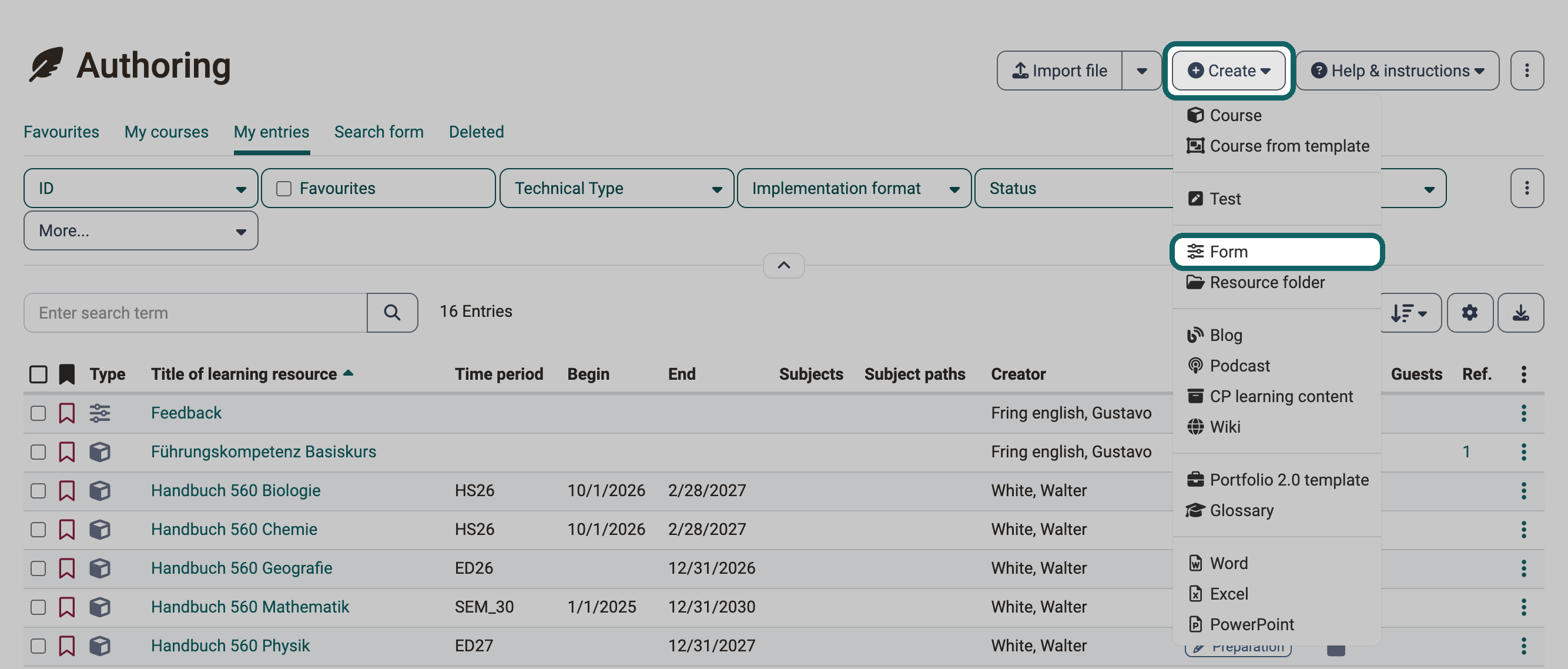This screenshot has height=669, width=1568.
Task: Open Handbuch 560 Mathematik link
Action: 250,606
